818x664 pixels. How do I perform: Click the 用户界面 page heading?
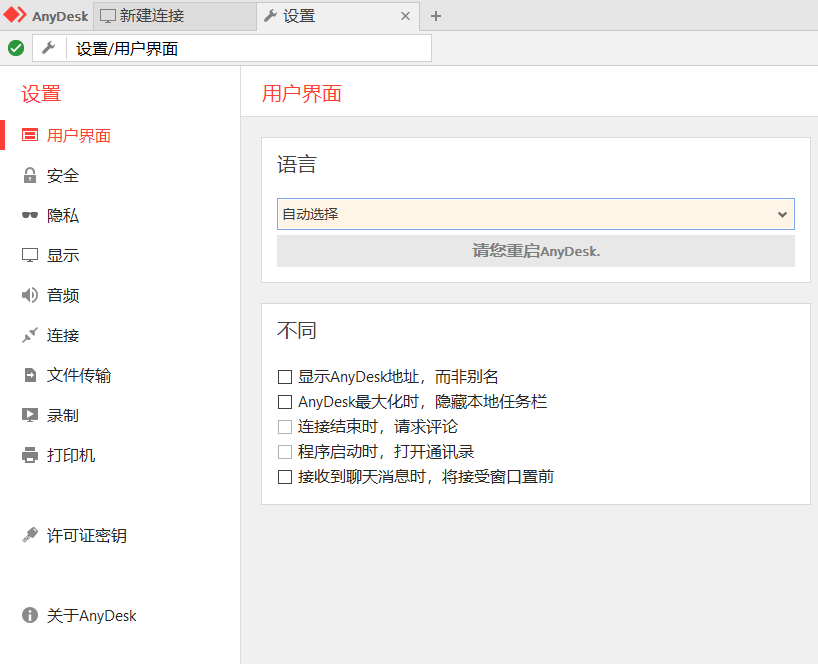(302, 94)
